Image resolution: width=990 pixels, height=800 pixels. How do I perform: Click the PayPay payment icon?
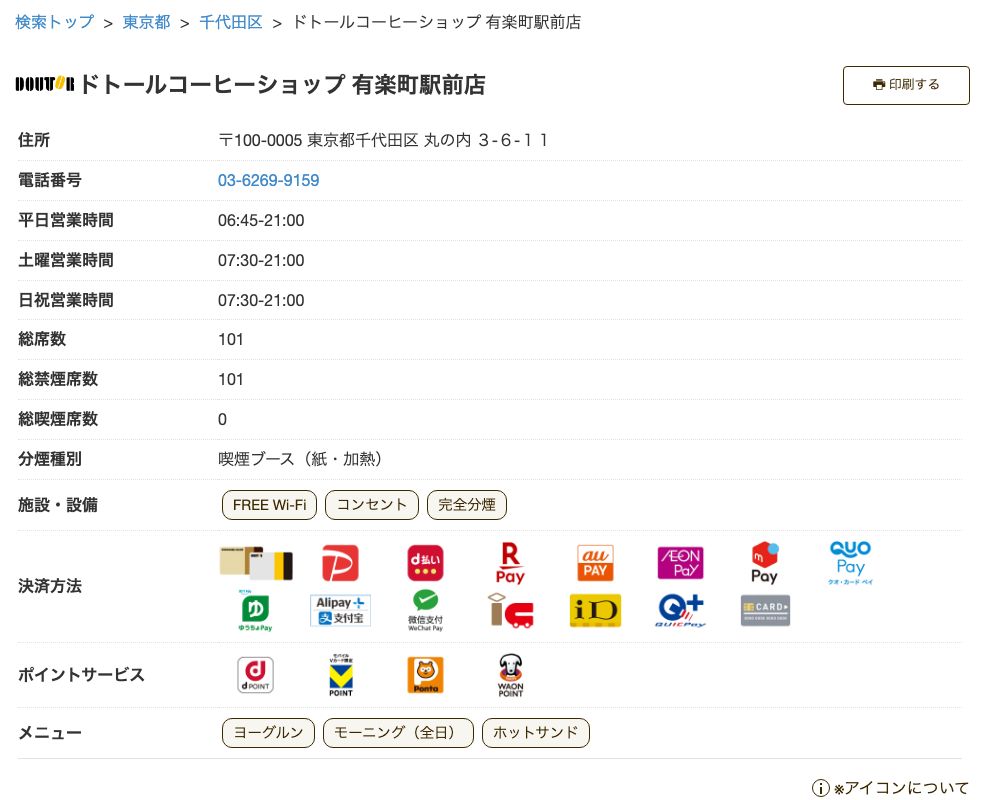click(x=340, y=563)
